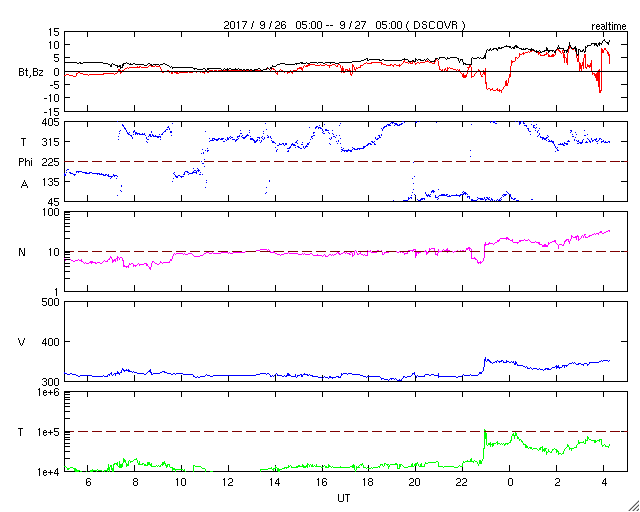Click the "100" tick on the N axis
The width and height of the screenshot is (640, 512).
tap(51, 213)
